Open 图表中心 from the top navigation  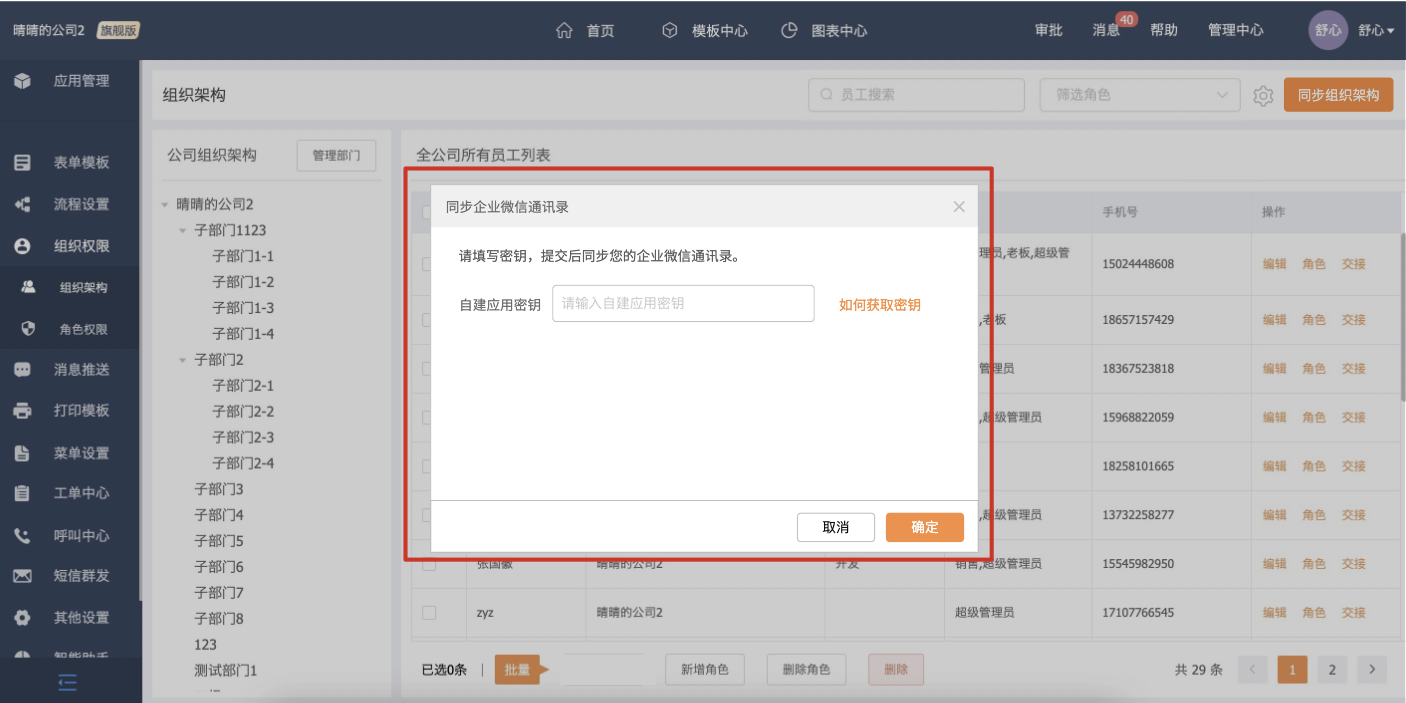[x=824, y=31]
